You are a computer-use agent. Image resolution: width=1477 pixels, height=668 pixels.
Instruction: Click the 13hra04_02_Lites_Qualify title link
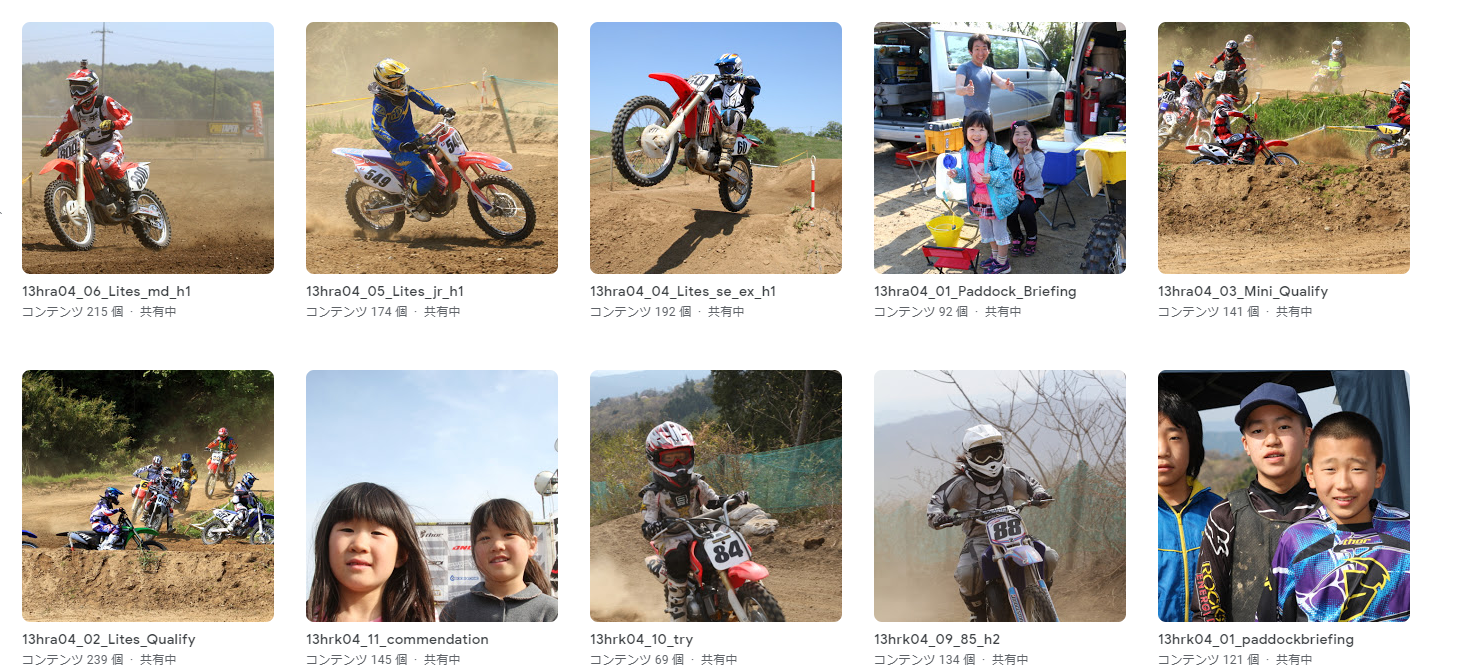(109, 640)
